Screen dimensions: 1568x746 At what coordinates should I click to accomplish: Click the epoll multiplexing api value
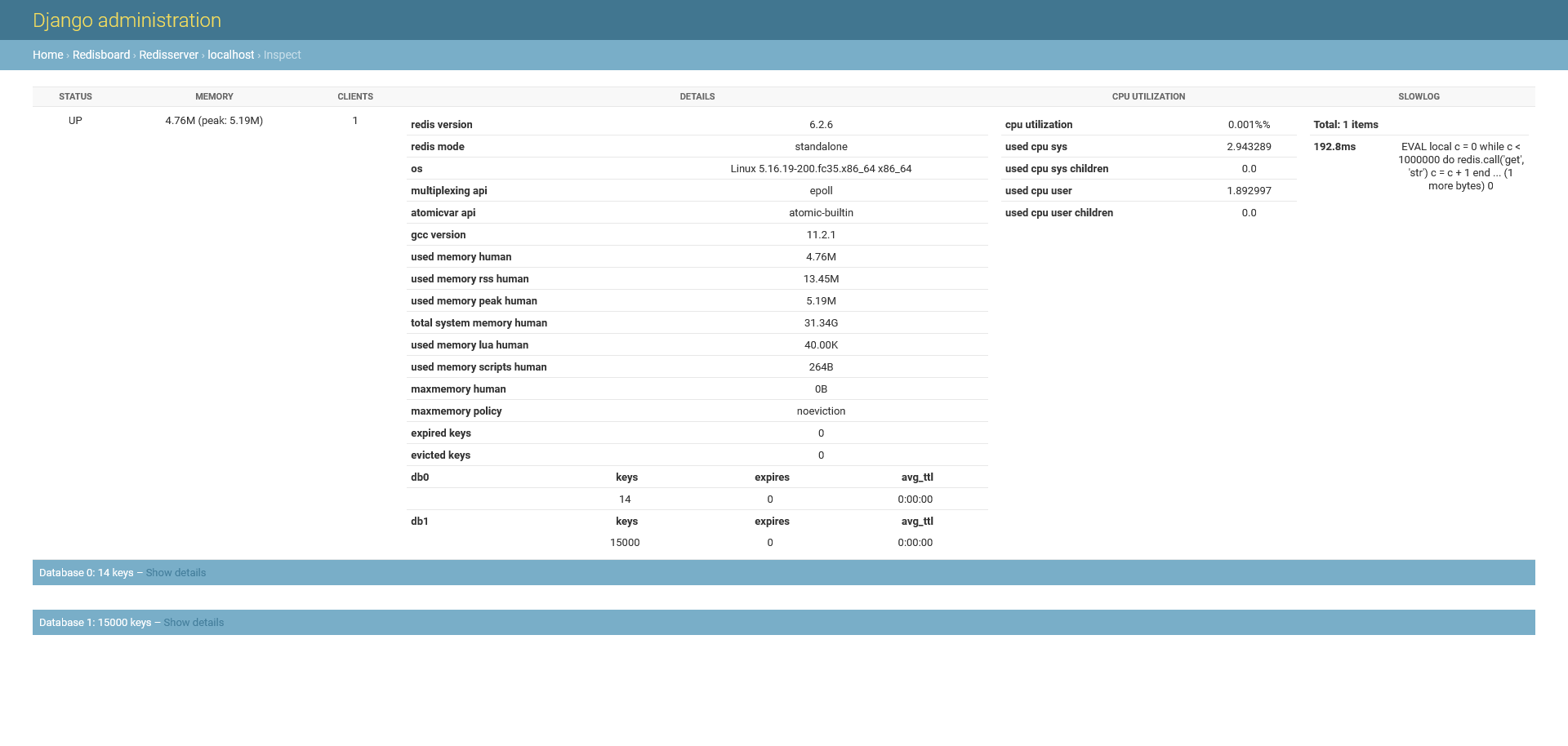[x=821, y=191]
